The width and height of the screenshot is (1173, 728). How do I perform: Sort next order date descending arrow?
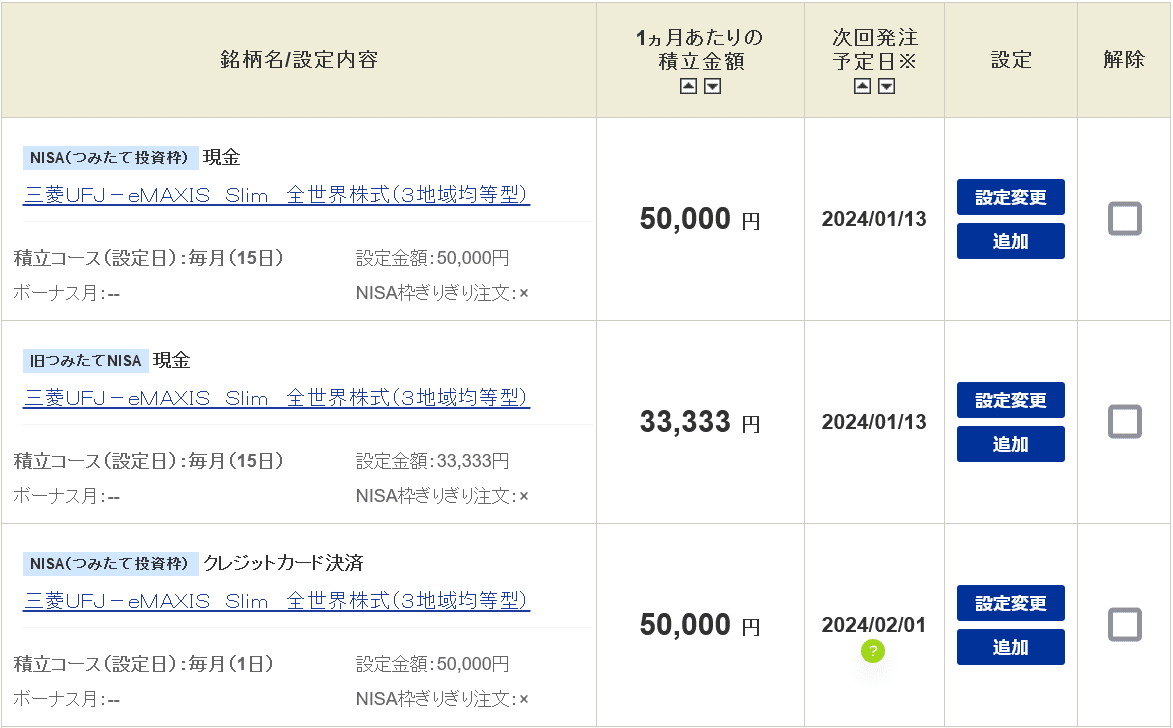886,86
